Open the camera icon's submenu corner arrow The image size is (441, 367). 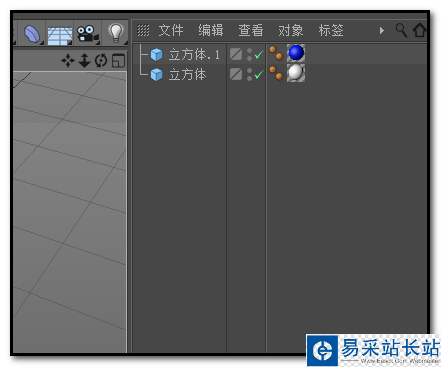coord(97,43)
